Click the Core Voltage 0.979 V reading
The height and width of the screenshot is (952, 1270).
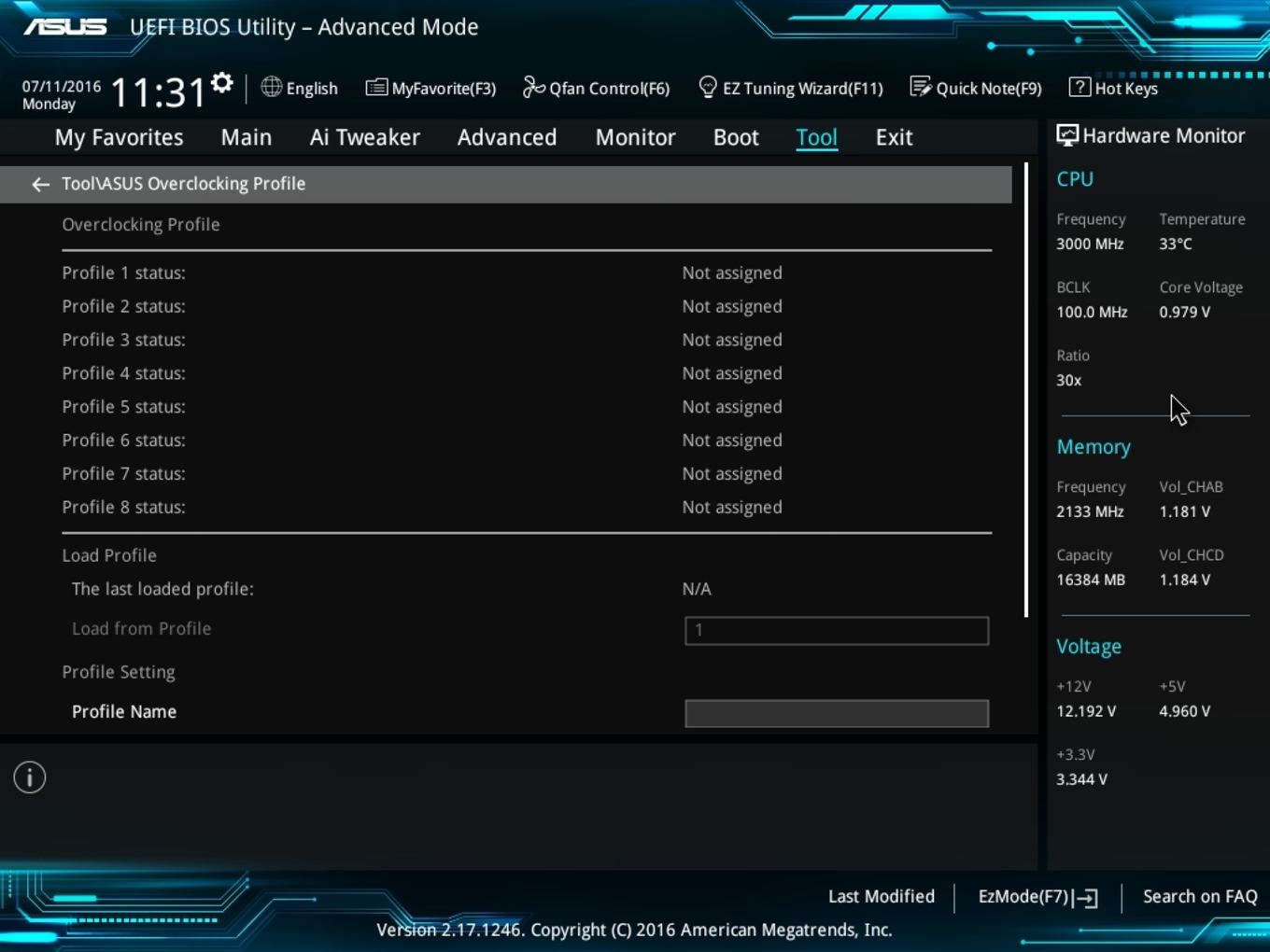(x=1185, y=312)
